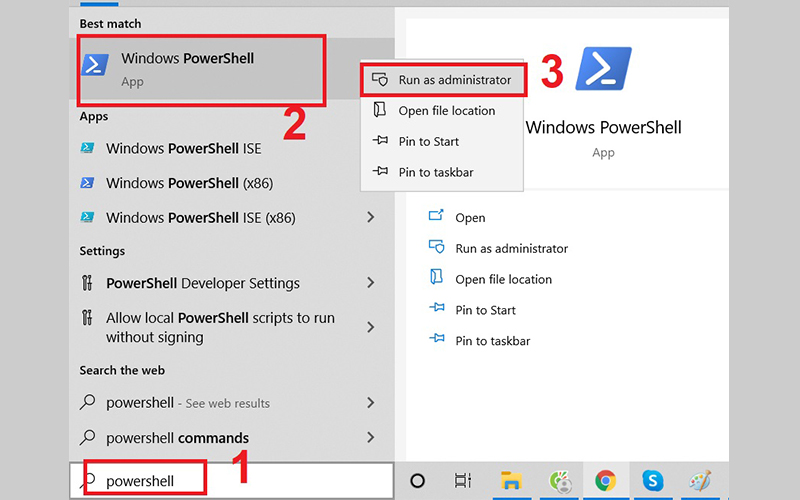Expand PowerShell Developer Settings chevron
Screen dimensions: 800x500
click(371, 283)
